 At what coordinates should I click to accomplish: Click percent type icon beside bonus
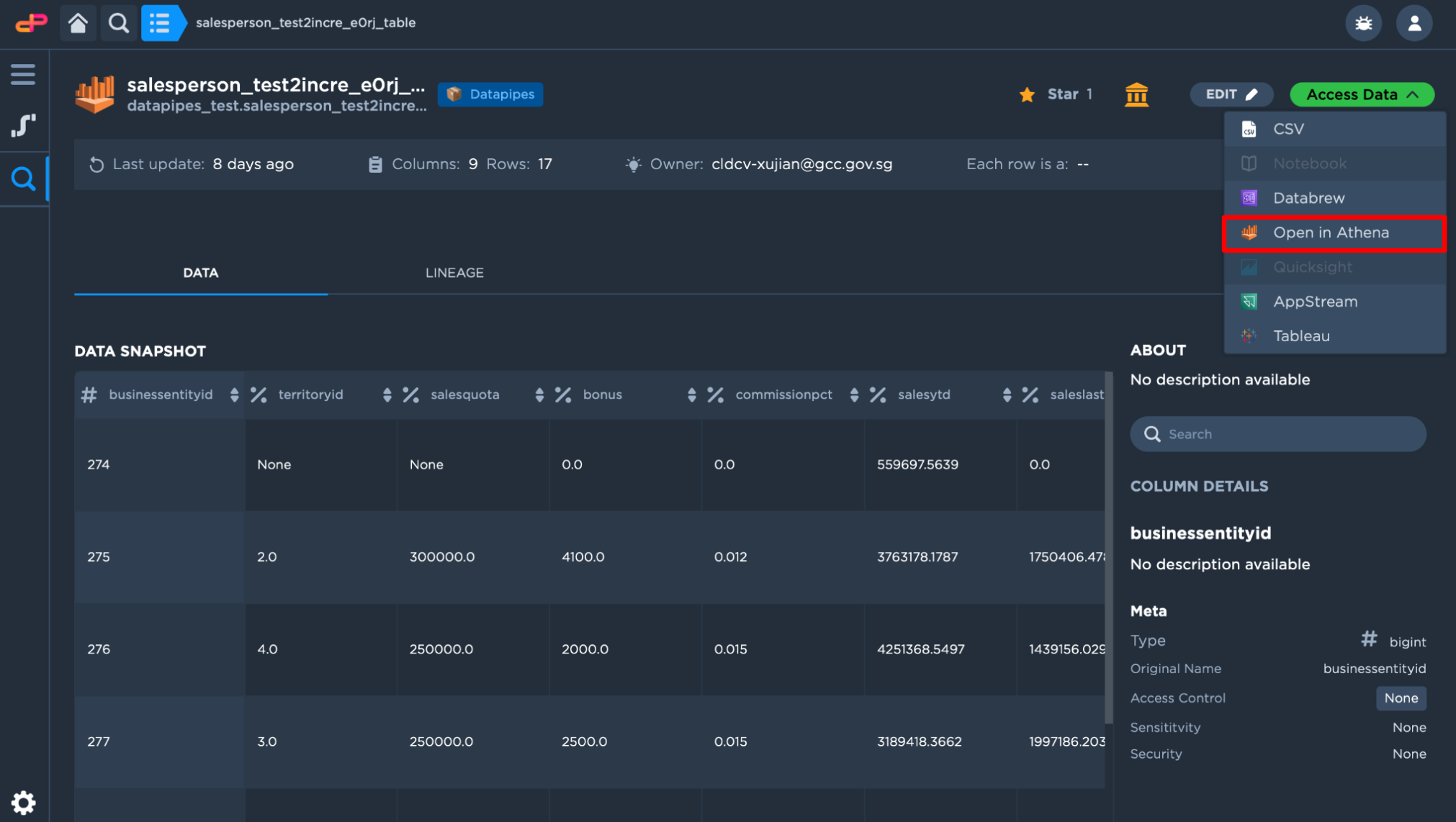tap(563, 394)
